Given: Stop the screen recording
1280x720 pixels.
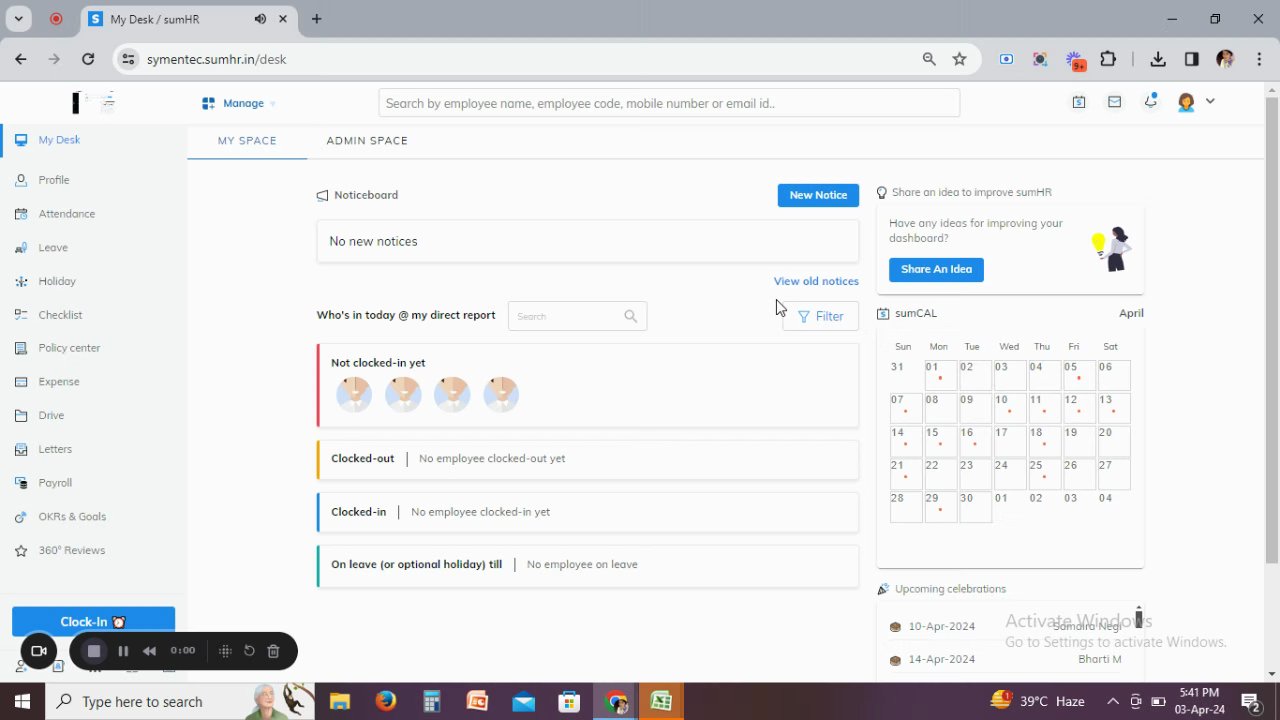Looking at the screenshot, I should pos(94,651).
